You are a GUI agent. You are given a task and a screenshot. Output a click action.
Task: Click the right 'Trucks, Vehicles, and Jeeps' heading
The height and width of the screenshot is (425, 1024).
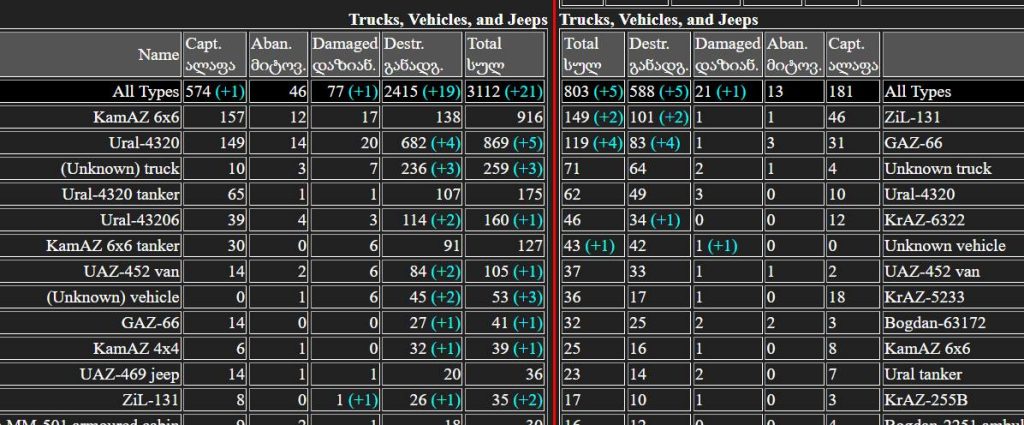tap(660, 20)
